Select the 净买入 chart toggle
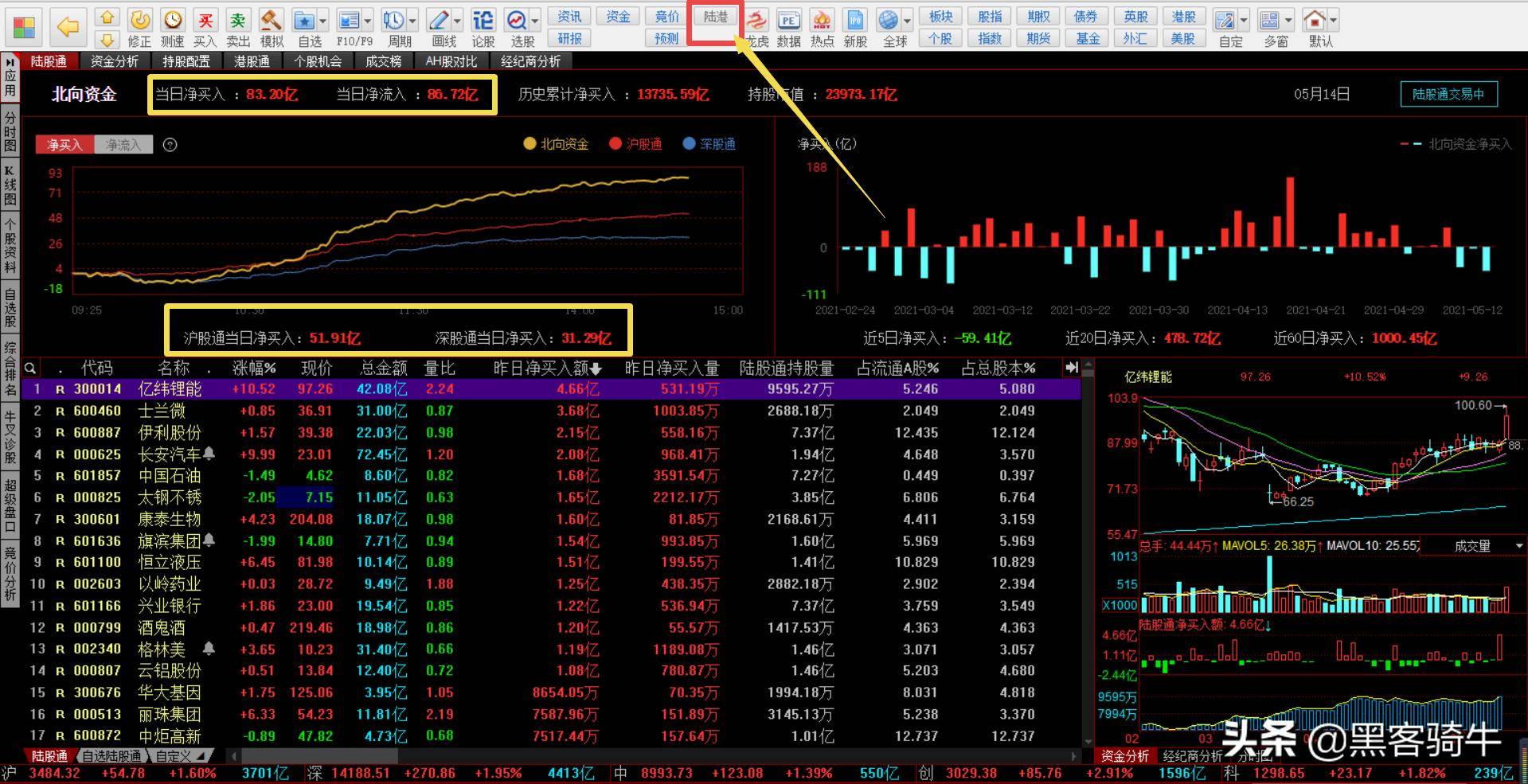Screen dimensions: 1528x784 [x=64, y=145]
